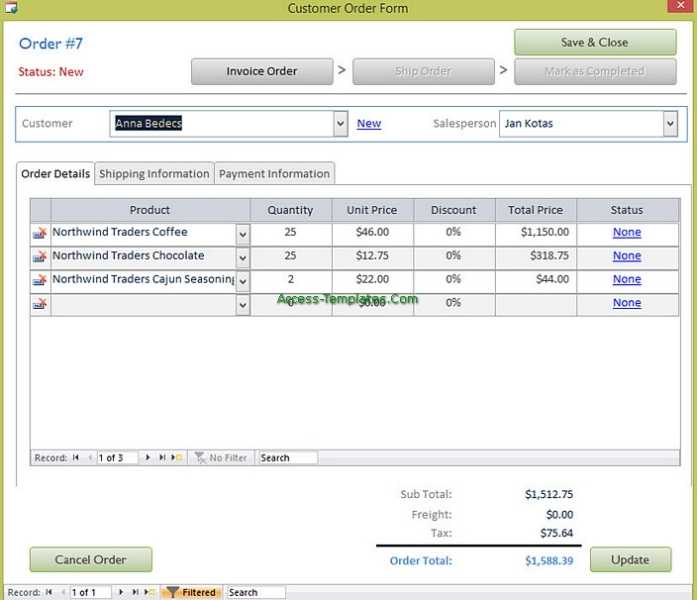The height and width of the screenshot is (600, 697).
Task: Toggle the Filtered button in the status bar
Action: [191, 593]
